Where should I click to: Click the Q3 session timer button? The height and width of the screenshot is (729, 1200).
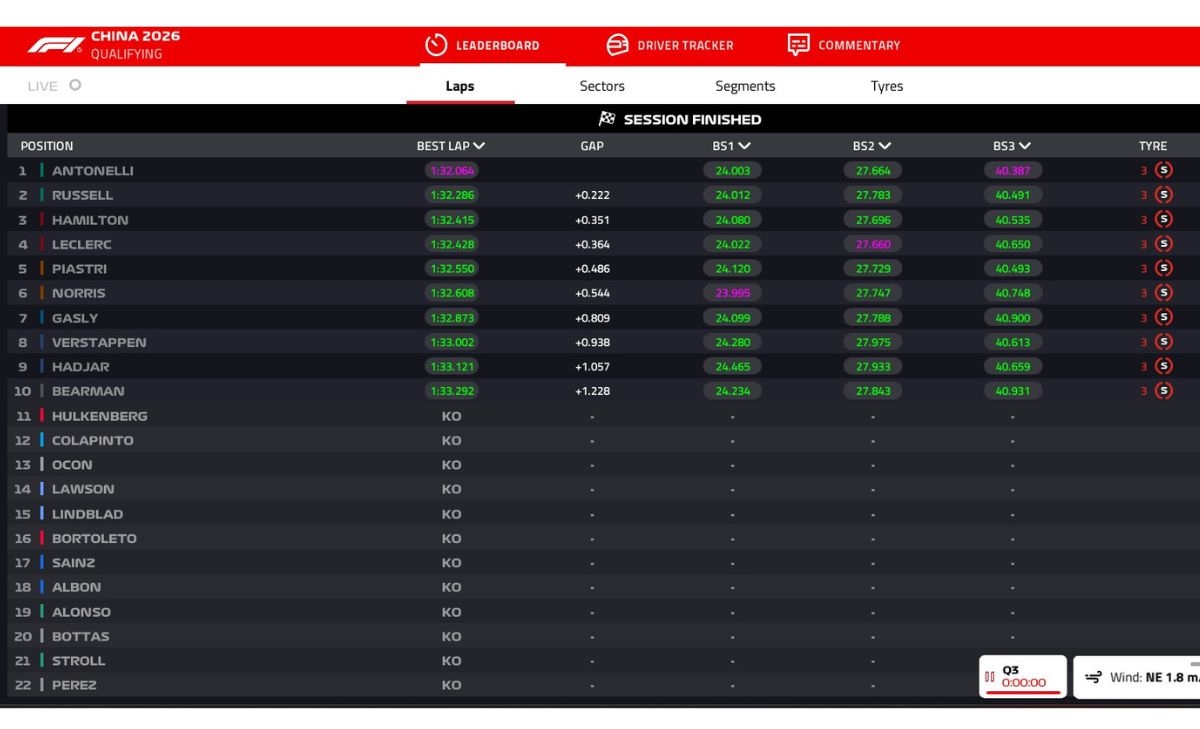click(x=1022, y=674)
